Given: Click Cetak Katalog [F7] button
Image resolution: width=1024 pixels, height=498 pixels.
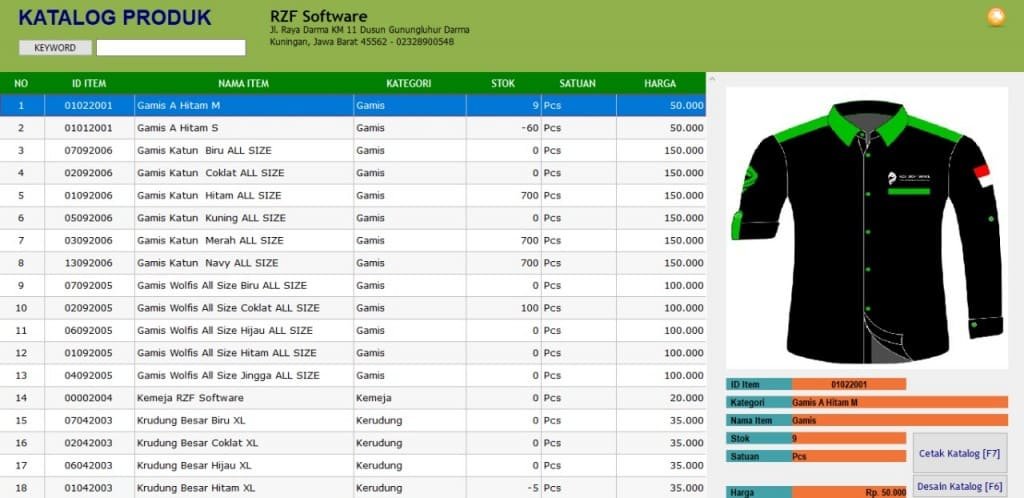Looking at the screenshot, I should 959,454.
